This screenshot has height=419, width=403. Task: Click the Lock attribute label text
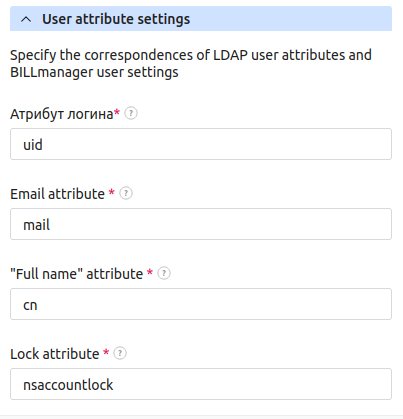tap(55, 354)
